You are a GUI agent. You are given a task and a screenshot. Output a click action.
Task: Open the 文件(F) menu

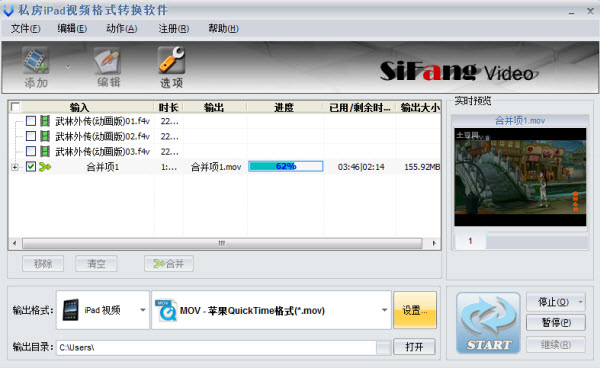click(x=26, y=29)
